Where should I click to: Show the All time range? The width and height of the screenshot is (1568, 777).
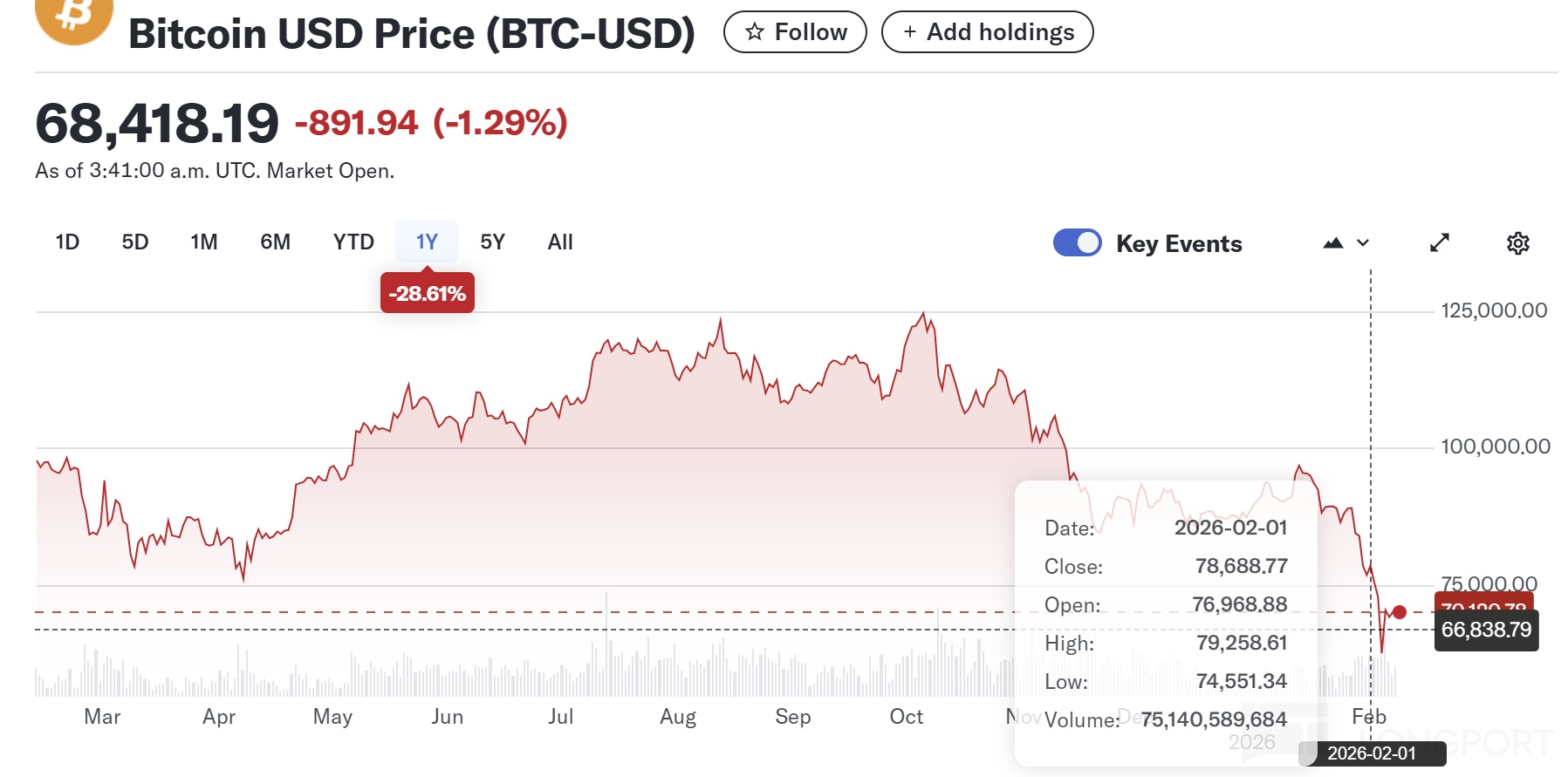tap(560, 242)
